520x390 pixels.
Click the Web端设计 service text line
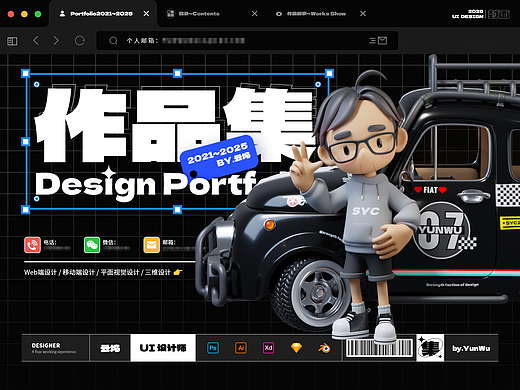pyautogui.click(x=97, y=272)
